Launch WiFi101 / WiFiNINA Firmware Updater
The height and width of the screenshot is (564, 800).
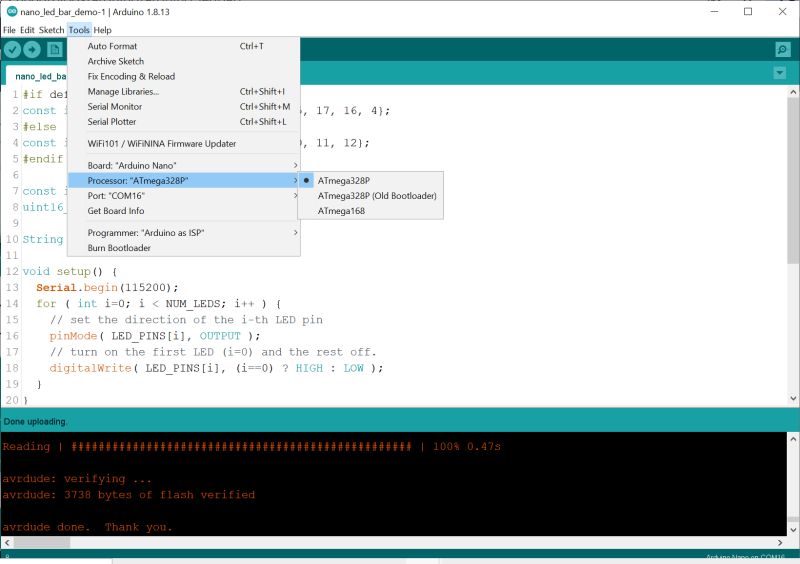pyautogui.click(x=184, y=143)
